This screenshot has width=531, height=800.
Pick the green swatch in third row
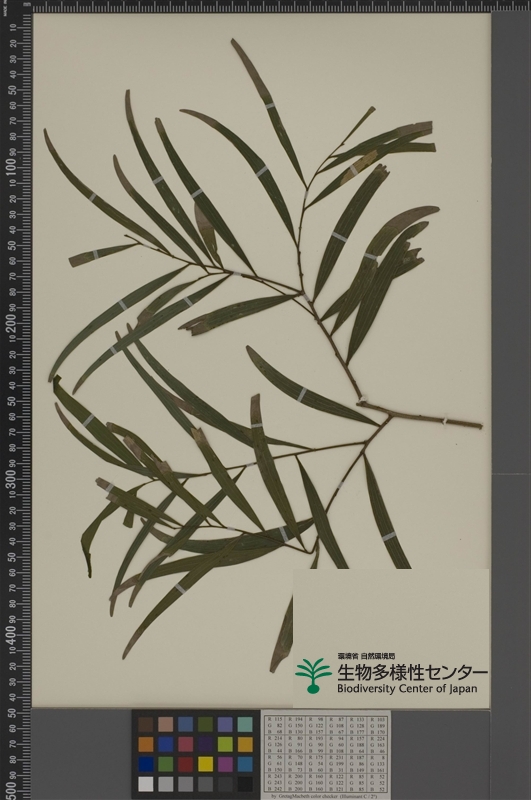click(165, 764)
